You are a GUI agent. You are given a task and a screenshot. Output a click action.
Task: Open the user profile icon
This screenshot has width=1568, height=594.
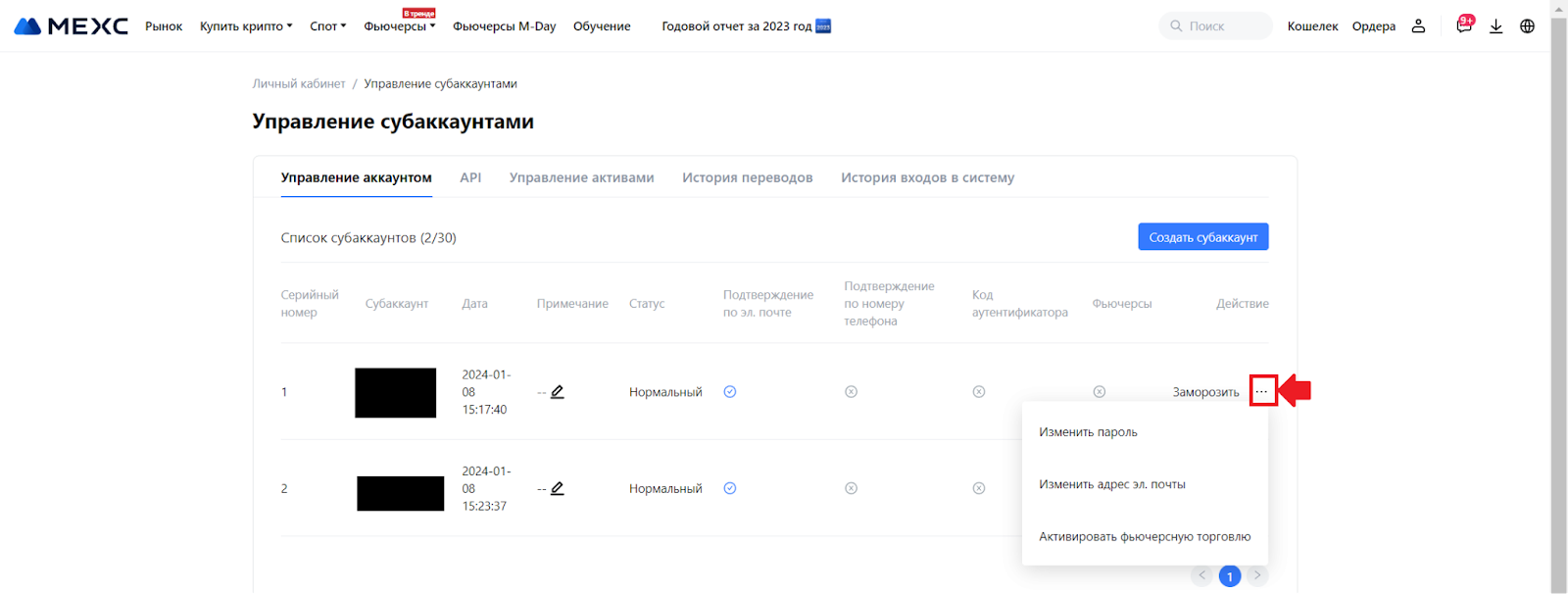[x=1418, y=26]
